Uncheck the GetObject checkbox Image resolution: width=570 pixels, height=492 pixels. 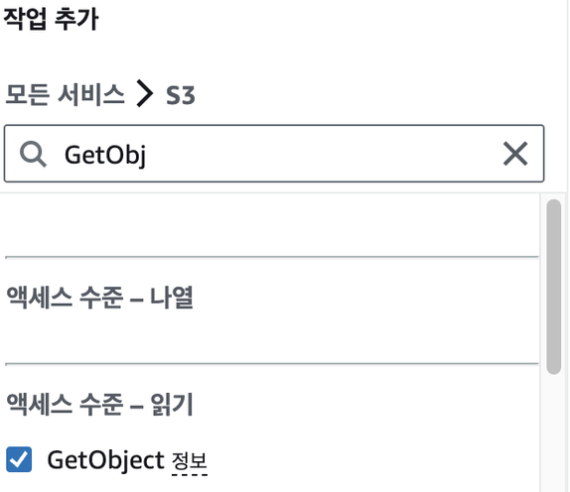pyautogui.click(x=19, y=459)
